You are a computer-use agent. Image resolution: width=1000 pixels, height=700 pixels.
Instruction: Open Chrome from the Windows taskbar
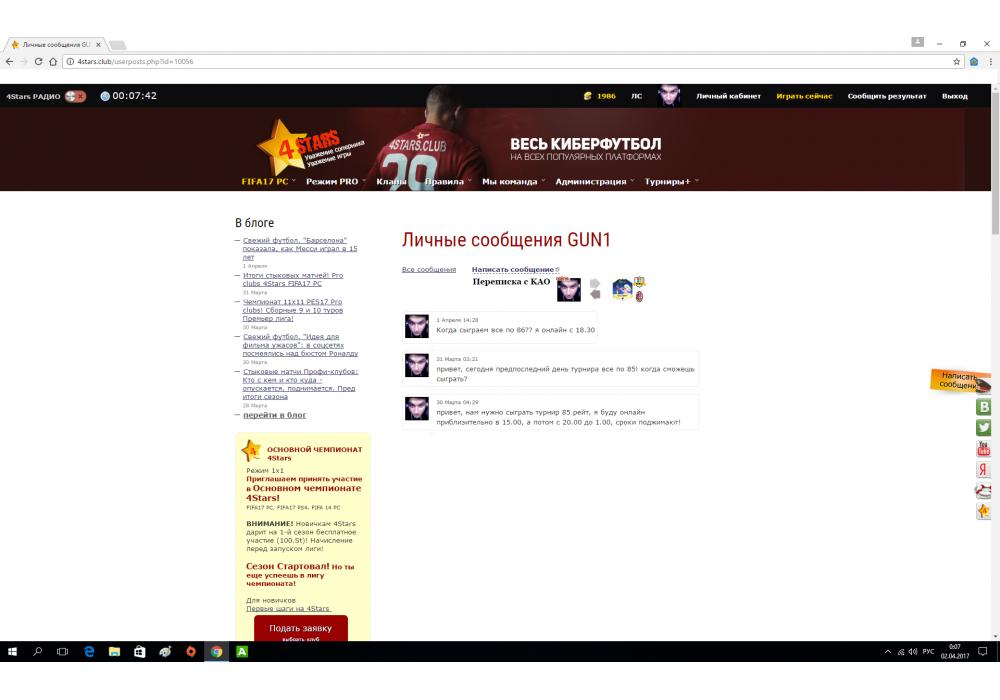coord(216,651)
